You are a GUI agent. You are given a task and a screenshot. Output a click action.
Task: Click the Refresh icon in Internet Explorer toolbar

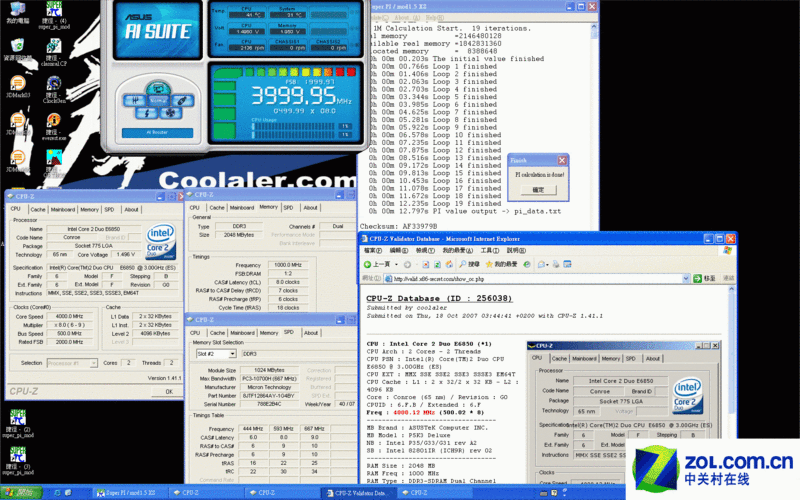[x=437, y=264]
